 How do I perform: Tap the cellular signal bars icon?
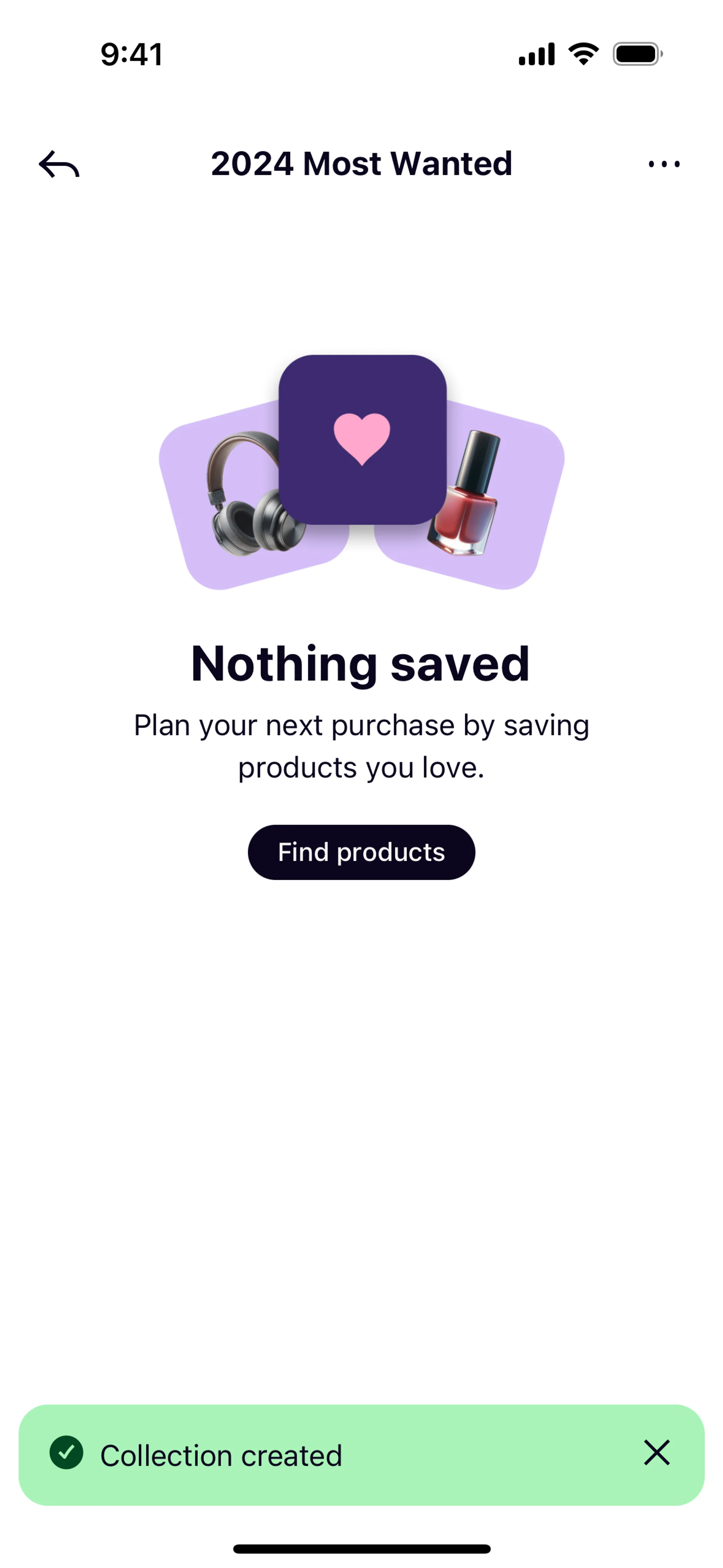click(x=537, y=54)
